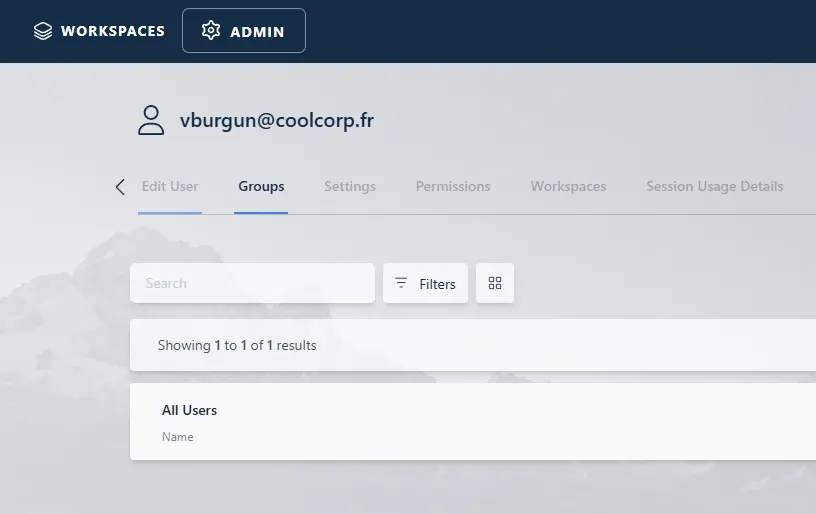This screenshot has height=514, width=816.
Task: Switch to the user's Workspaces tab
Action: tap(568, 187)
